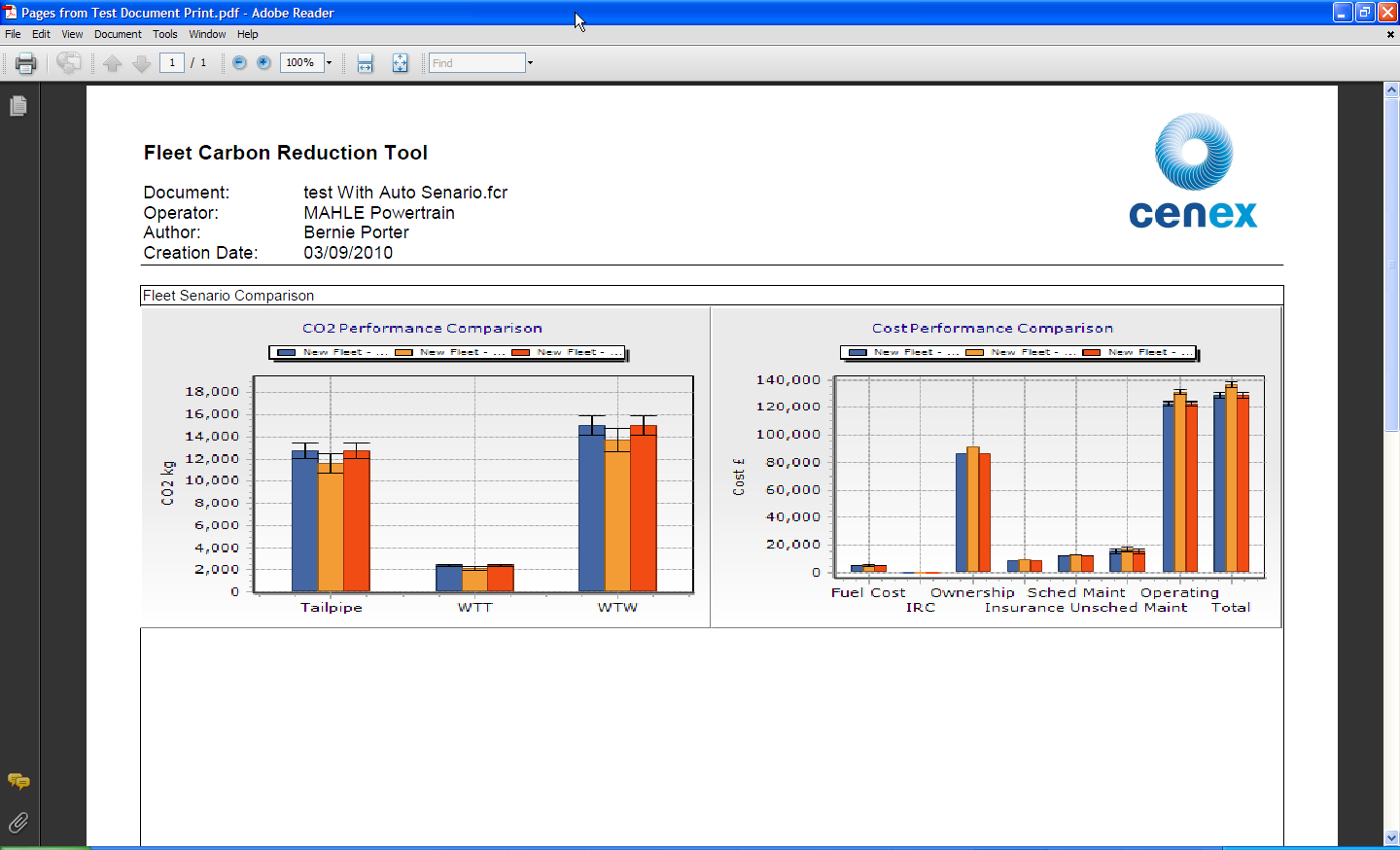
Task: Click the orange Ownership cost bar
Action: pos(973,509)
